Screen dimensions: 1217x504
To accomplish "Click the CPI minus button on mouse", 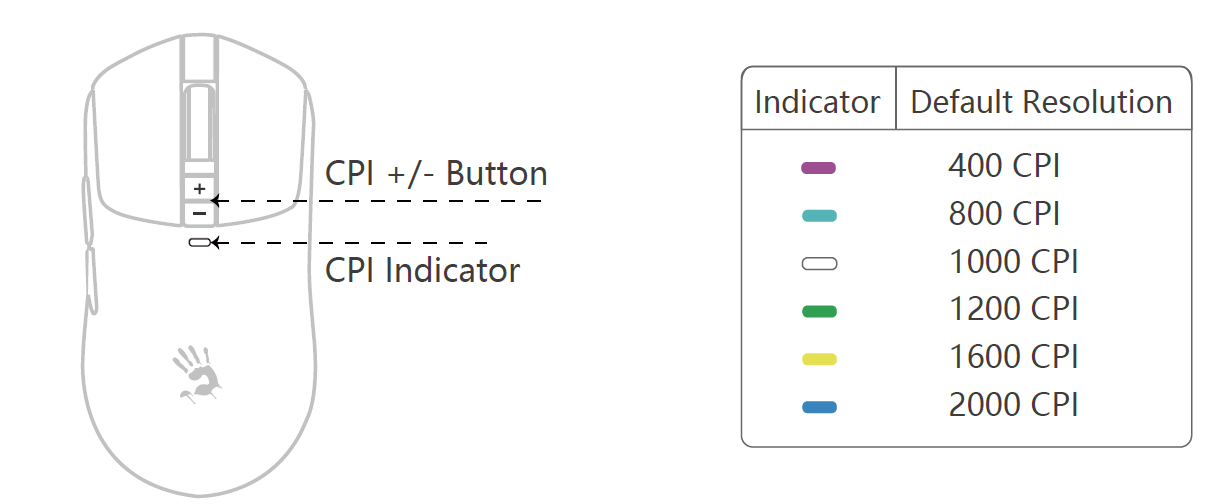I will (x=199, y=213).
